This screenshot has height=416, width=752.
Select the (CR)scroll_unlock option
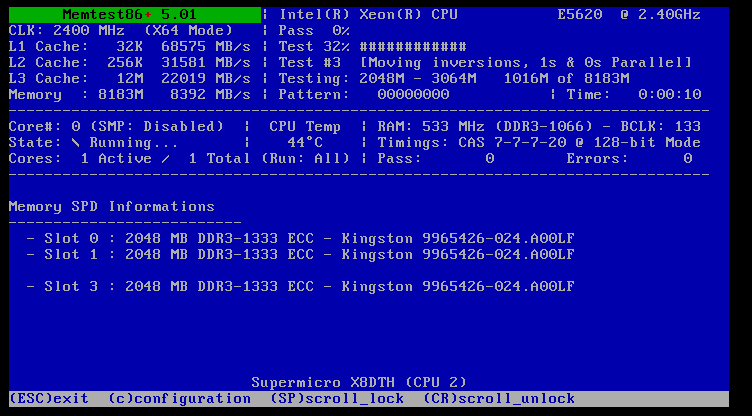[499, 399]
